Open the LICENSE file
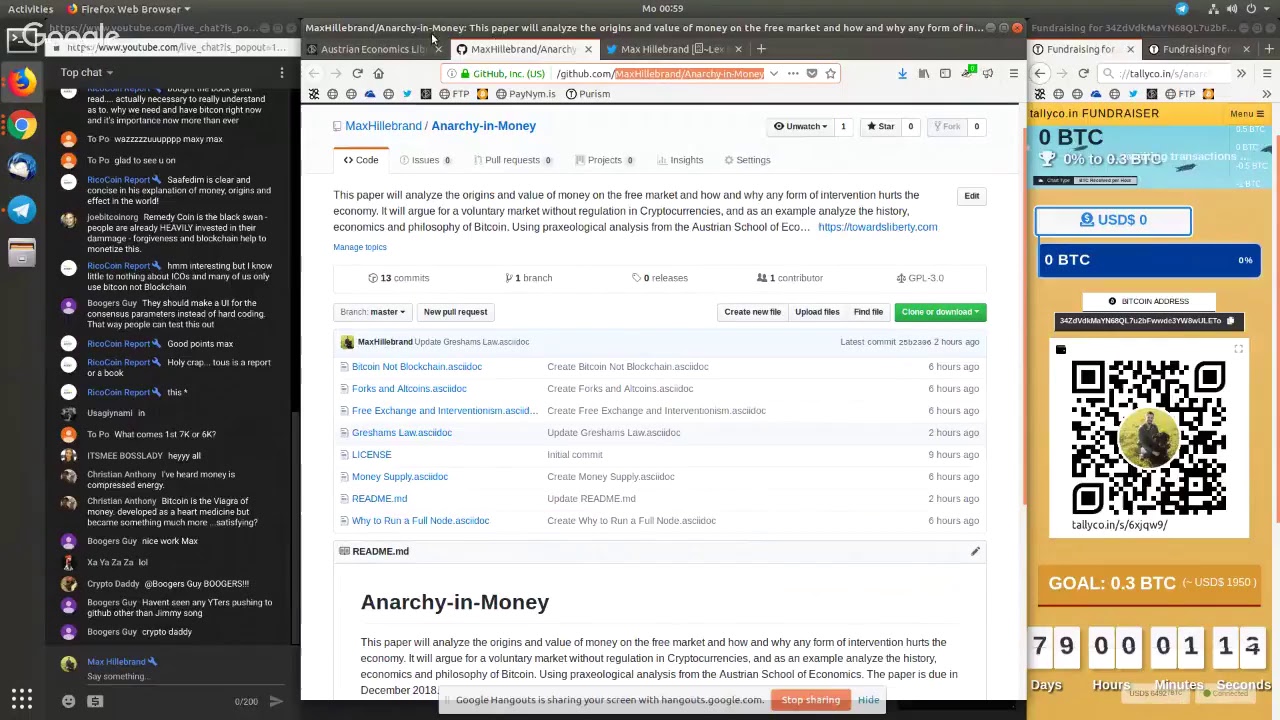The height and width of the screenshot is (720, 1280). point(372,455)
